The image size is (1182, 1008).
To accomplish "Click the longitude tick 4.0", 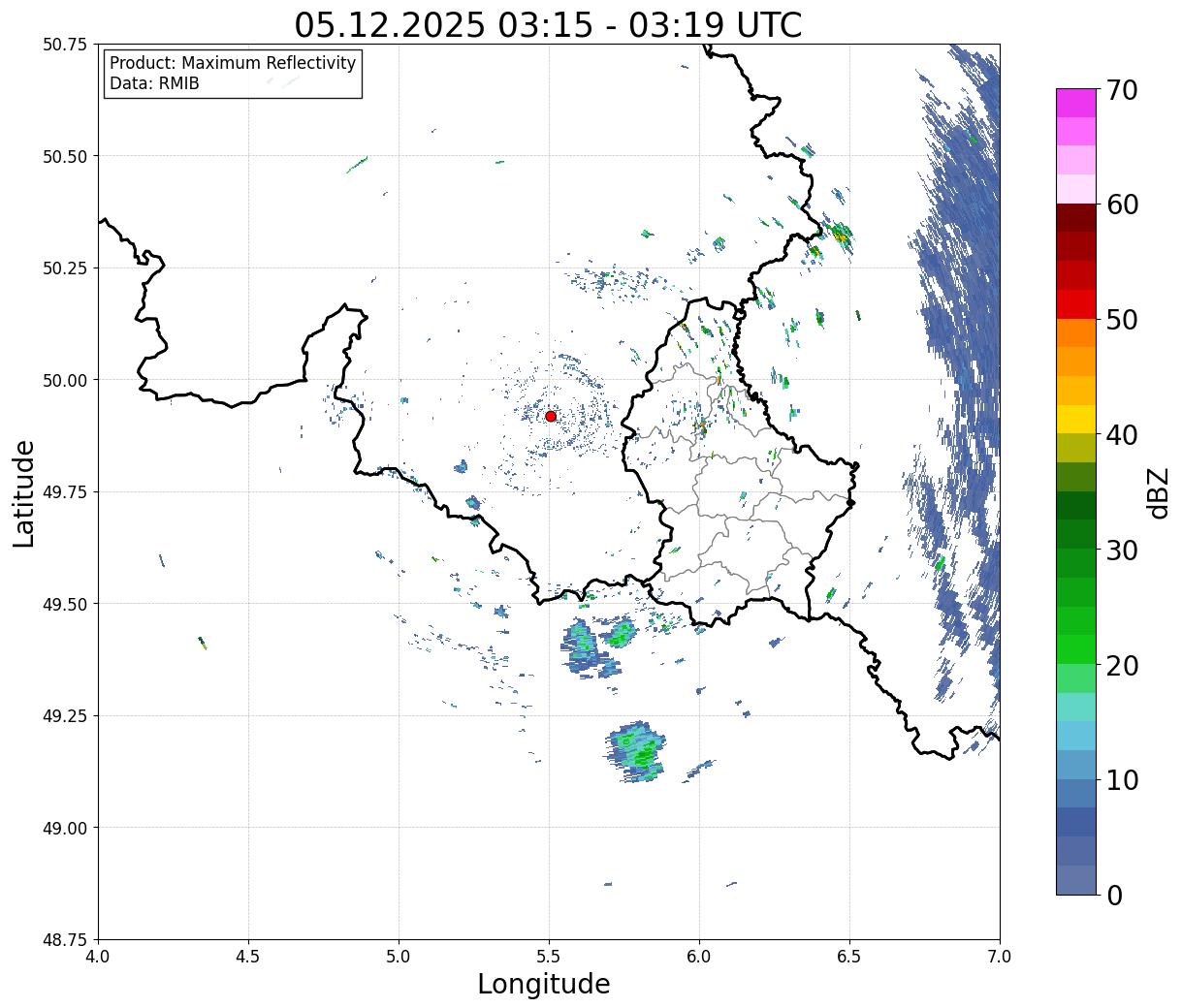I will click(98, 957).
